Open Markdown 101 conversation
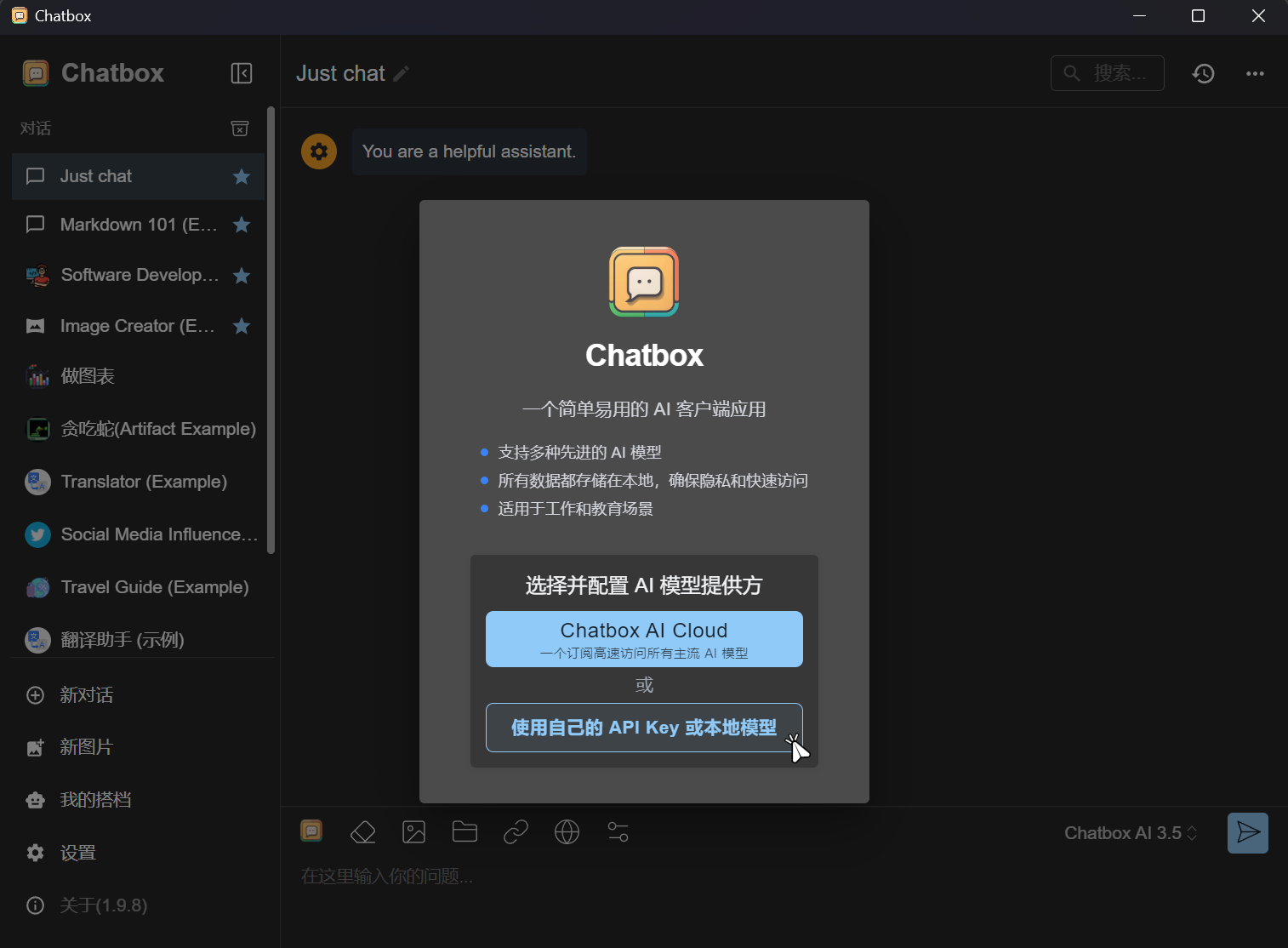This screenshot has width=1288, height=948. click(138, 225)
